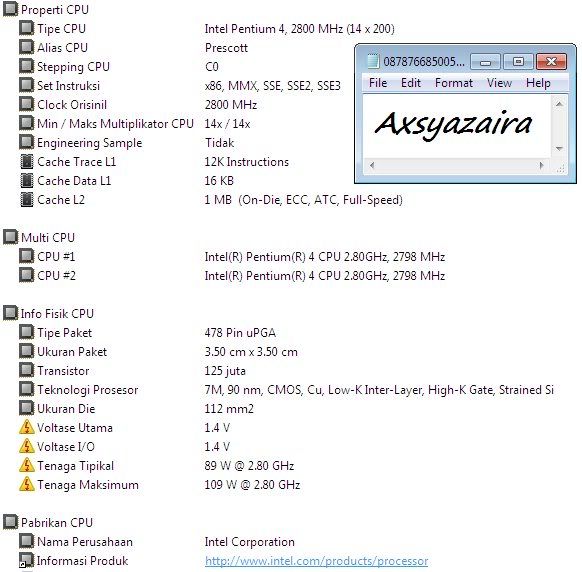Select the Teknologi Prosesor row
Viewport: 582px width, 572px height.
point(287,389)
